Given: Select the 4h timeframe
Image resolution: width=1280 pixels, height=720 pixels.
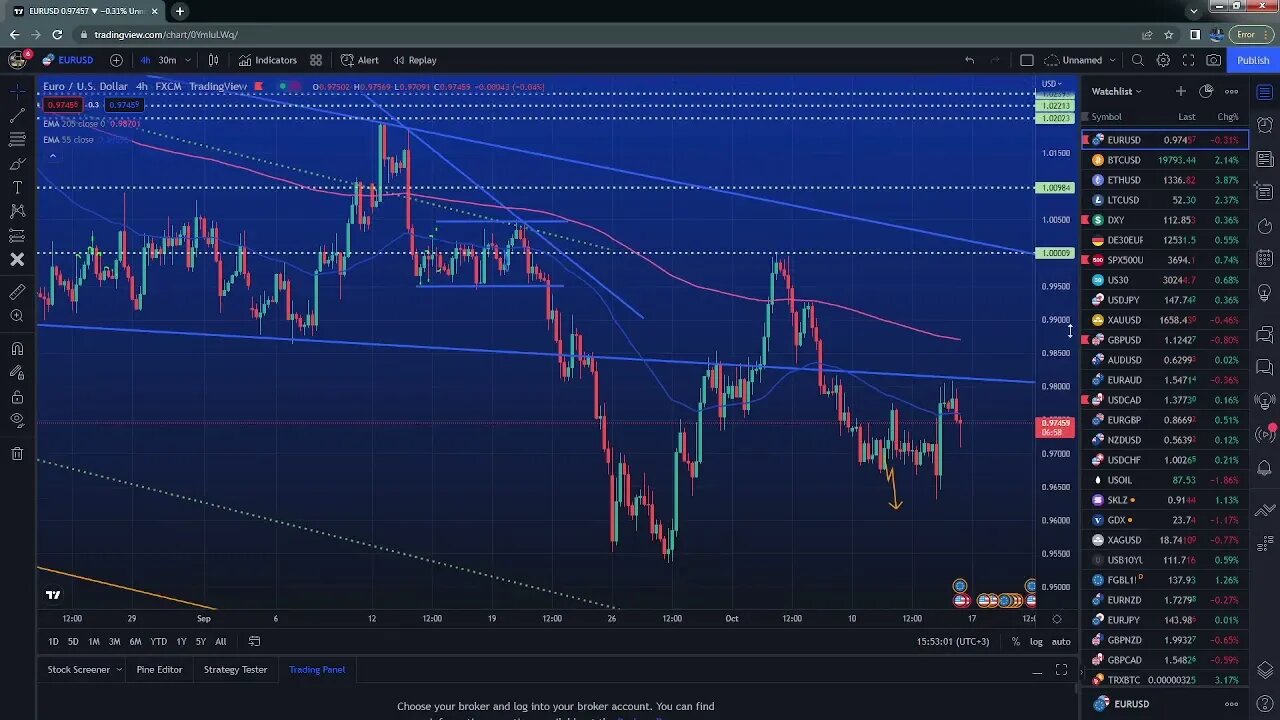Looking at the screenshot, I should tap(145, 60).
